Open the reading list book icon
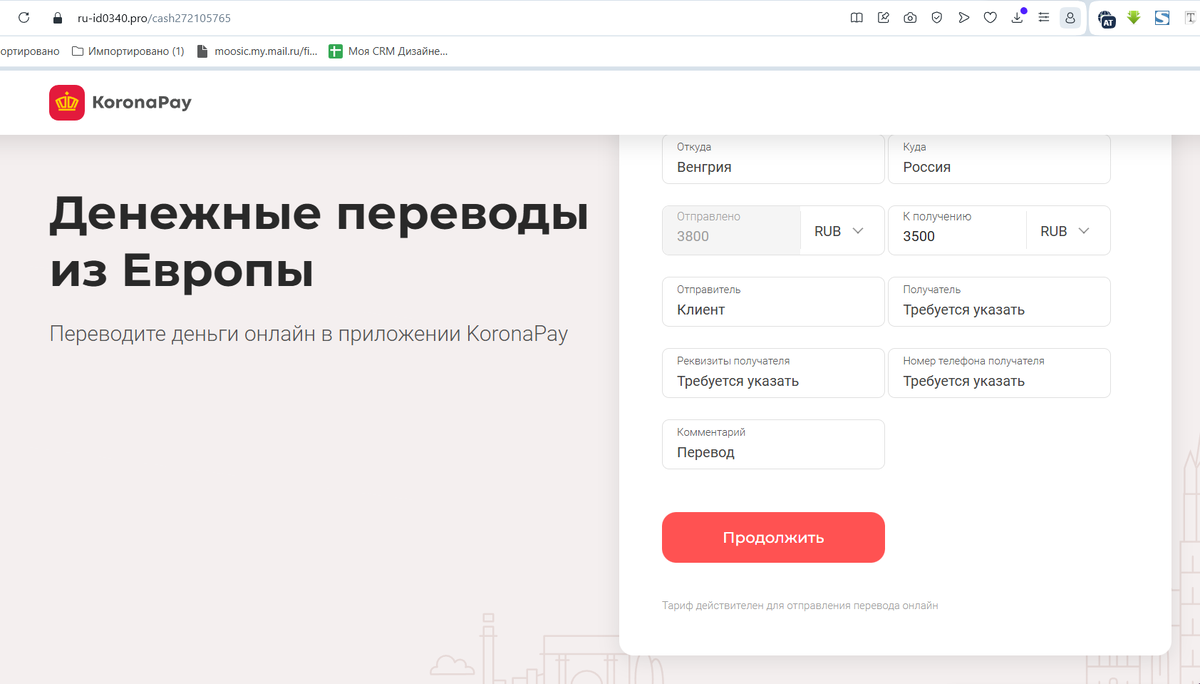1200x684 pixels. (855, 17)
